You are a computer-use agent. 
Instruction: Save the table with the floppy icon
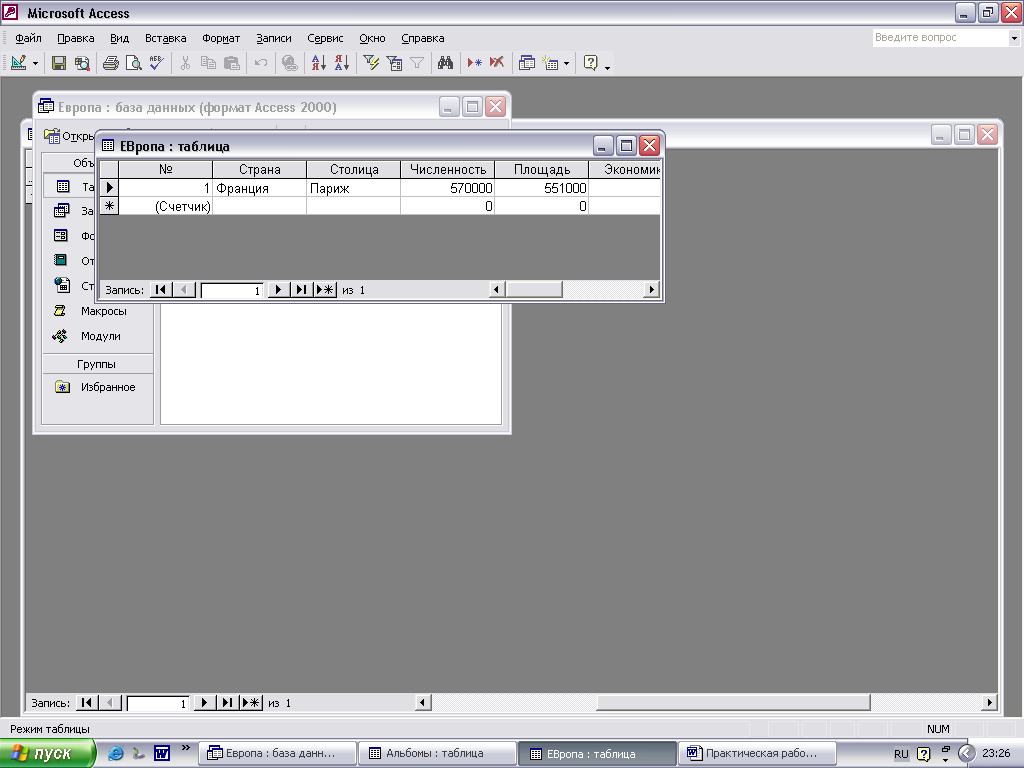[x=59, y=63]
